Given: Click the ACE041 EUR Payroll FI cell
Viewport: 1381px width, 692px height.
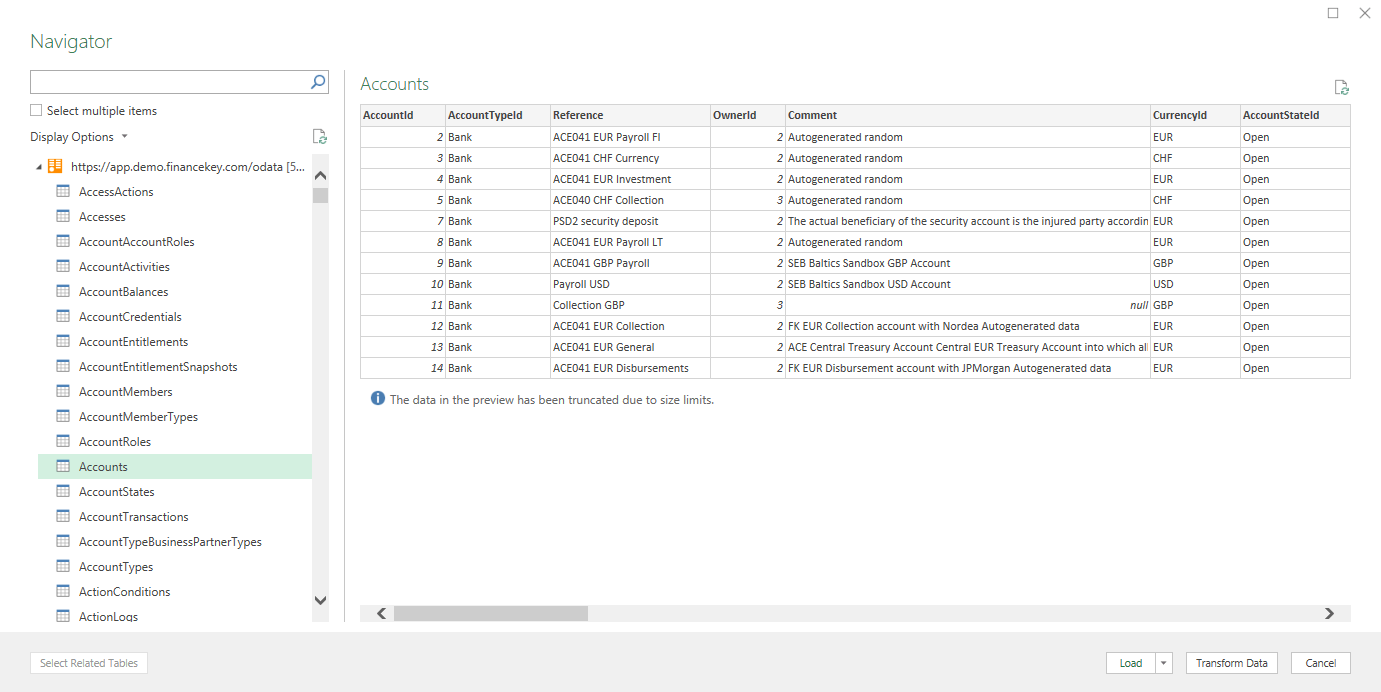Looking at the screenshot, I should [630, 137].
